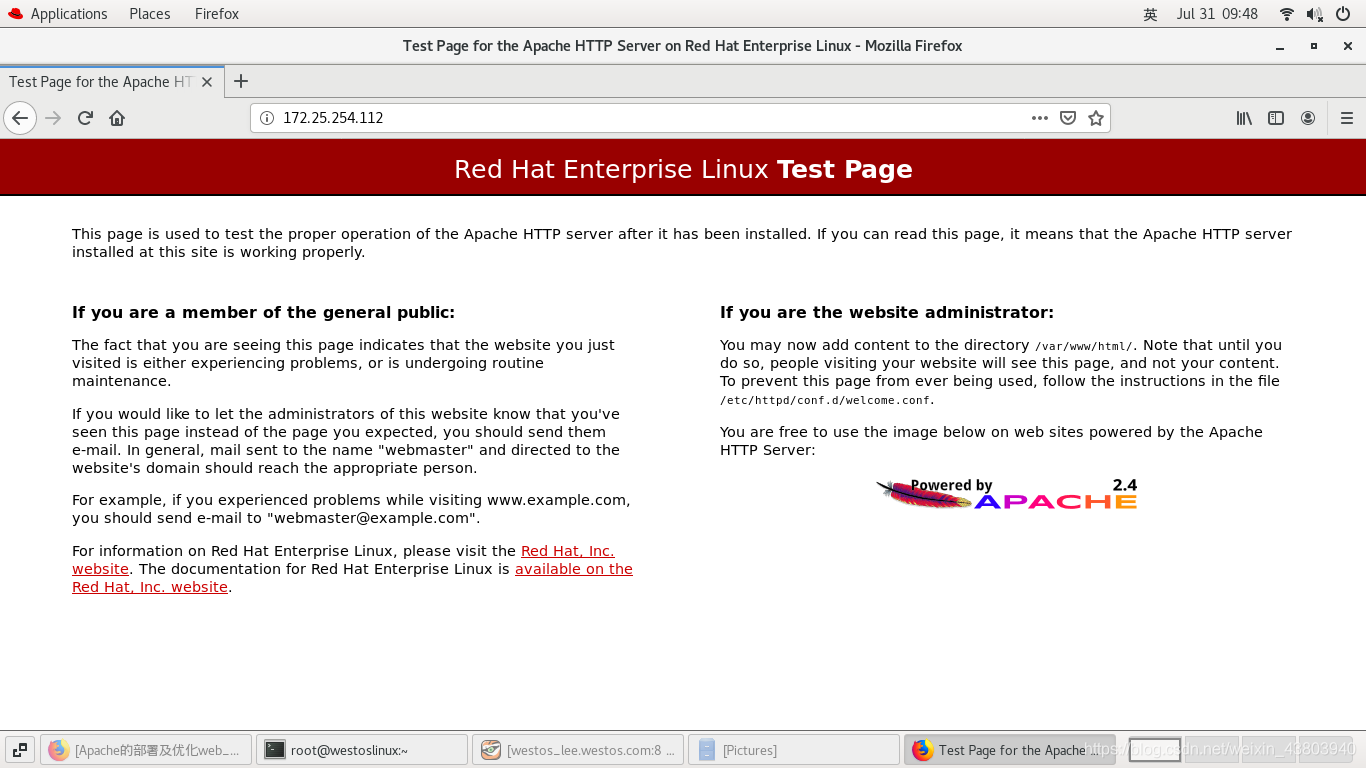Open page actions three-dot menu
Viewport: 1366px width, 768px height.
(x=1040, y=118)
